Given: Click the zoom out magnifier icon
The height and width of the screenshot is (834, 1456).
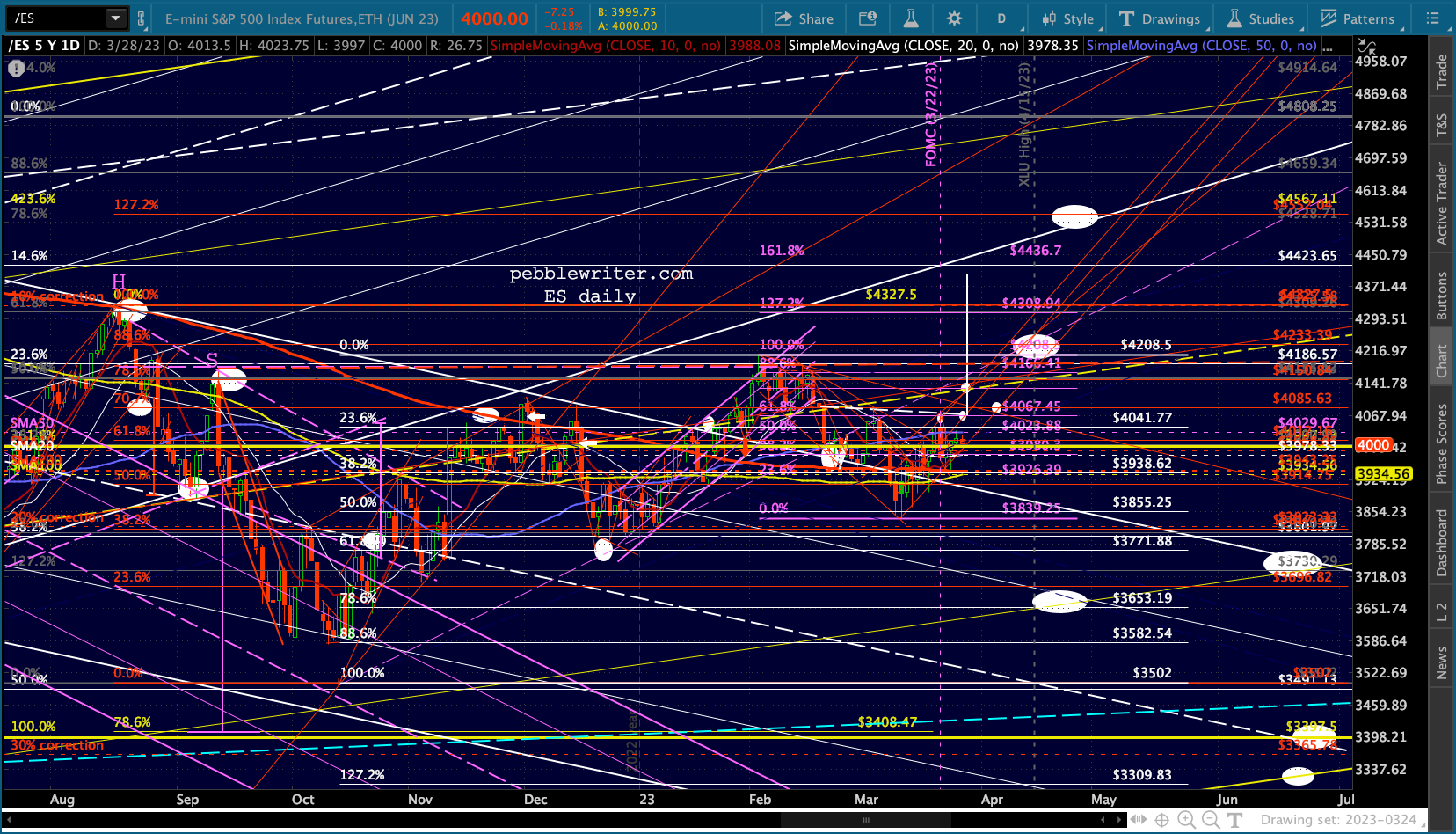Looking at the screenshot, I should coord(1211,820).
